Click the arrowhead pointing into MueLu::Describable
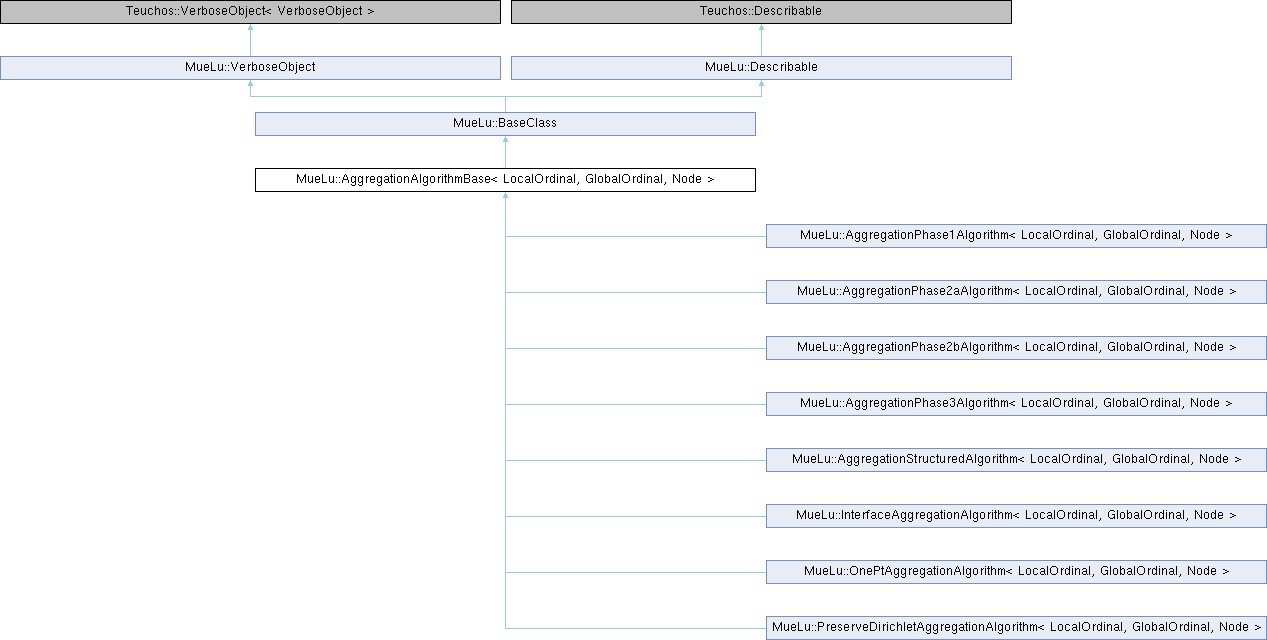The width and height of the screenshot is (1267, 640). (x=761, y=85)
